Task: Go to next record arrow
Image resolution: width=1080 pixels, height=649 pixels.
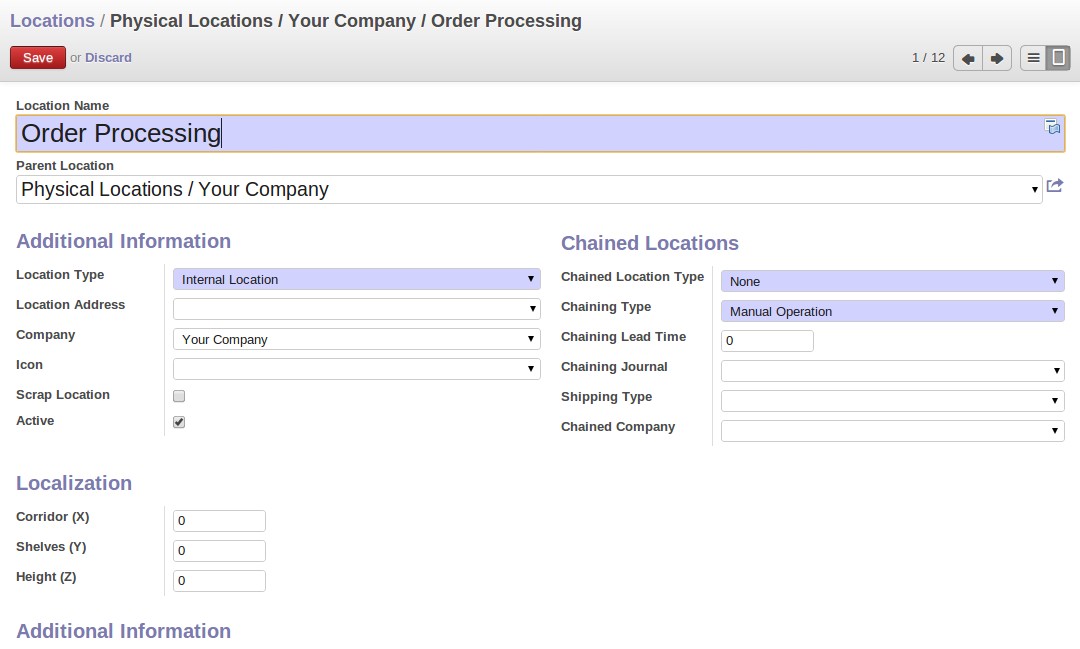Action: click(x=997, y=58)
